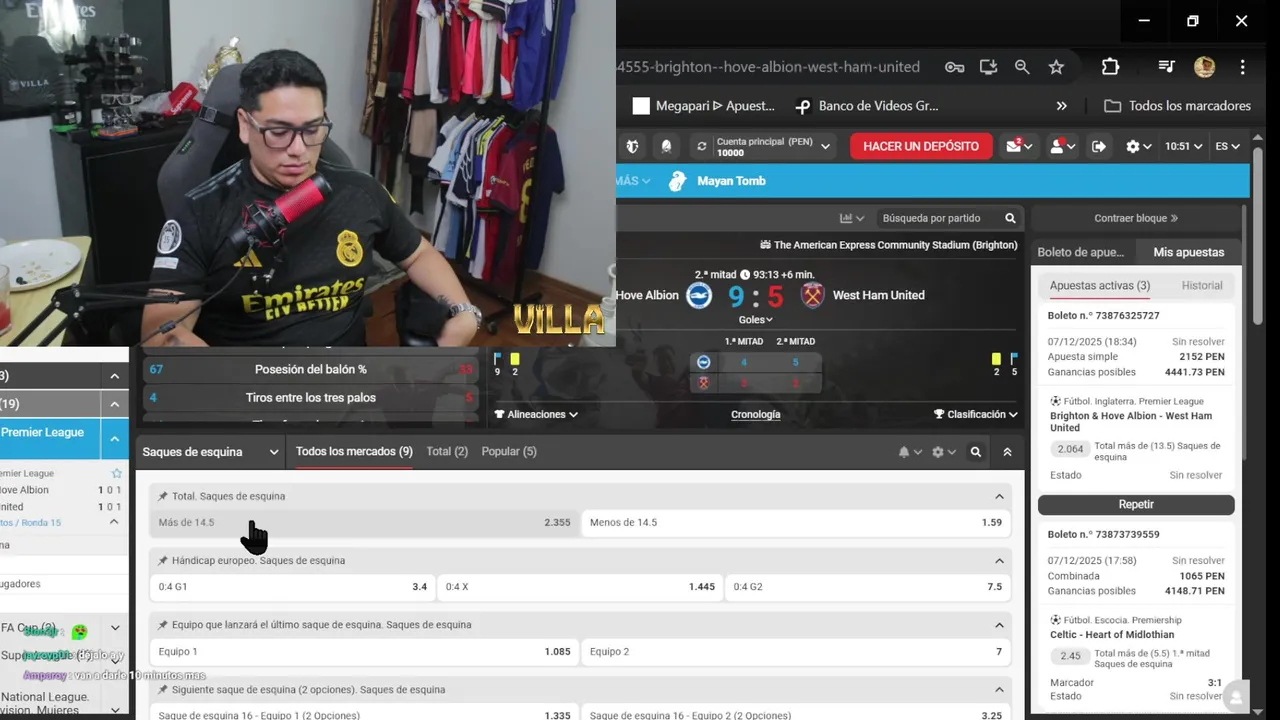Click the HACER UN DEPÓSITO button
Viewport: 1280px width, 720px height.
click(921, 146)
